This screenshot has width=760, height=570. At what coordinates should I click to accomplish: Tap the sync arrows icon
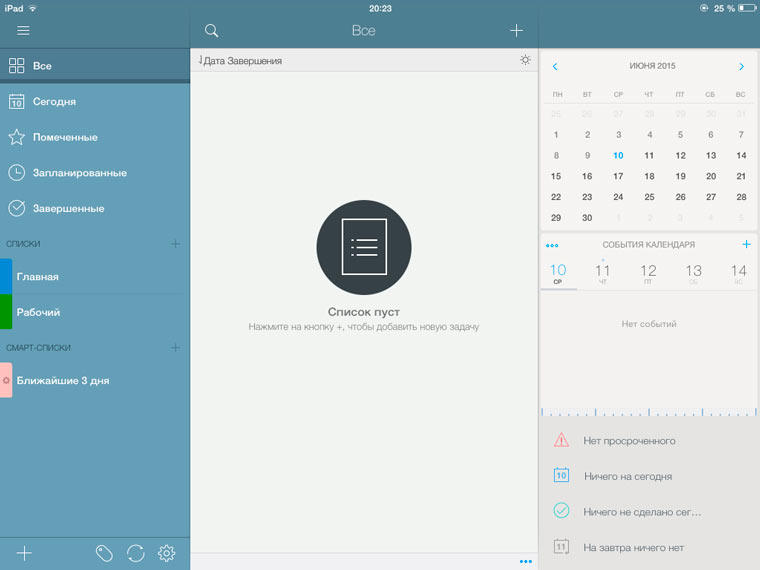[x=136, y=553]
